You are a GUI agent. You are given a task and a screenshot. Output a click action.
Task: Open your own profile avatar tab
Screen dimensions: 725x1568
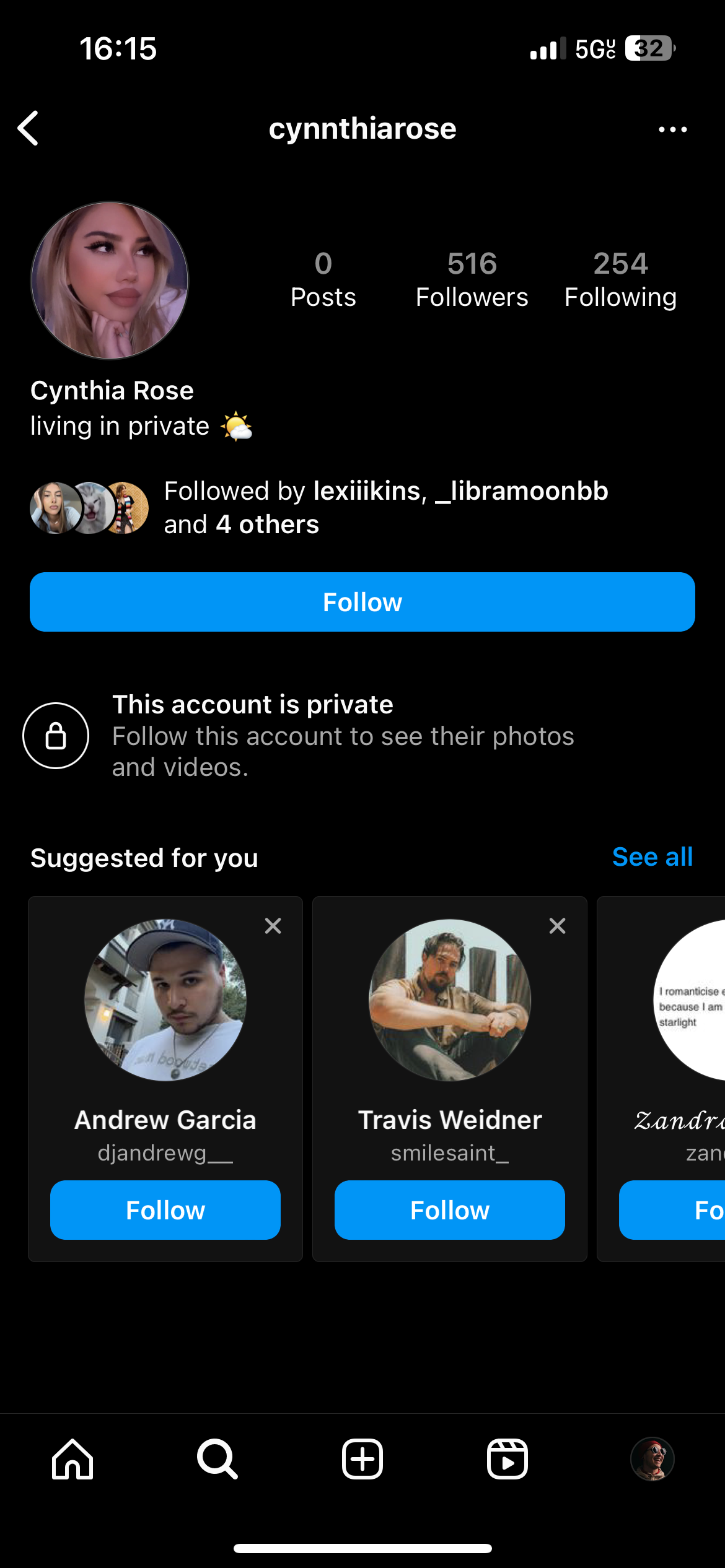click(x=652, y=1459)
